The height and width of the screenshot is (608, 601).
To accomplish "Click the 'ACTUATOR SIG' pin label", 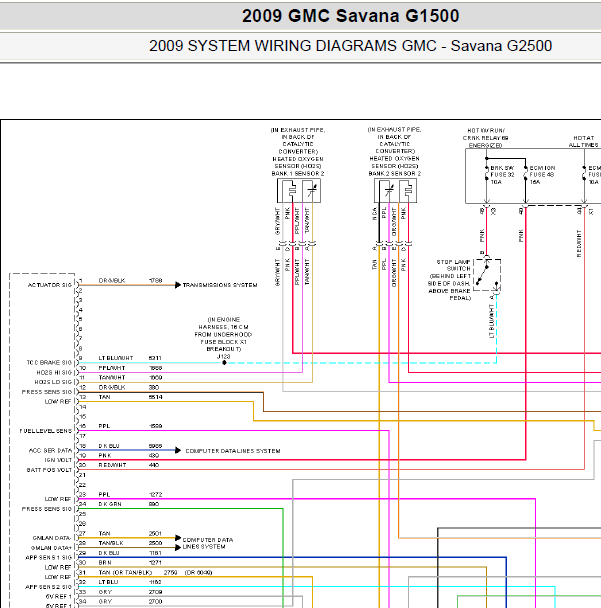I will pyautogui.click(x=50, y=285).
